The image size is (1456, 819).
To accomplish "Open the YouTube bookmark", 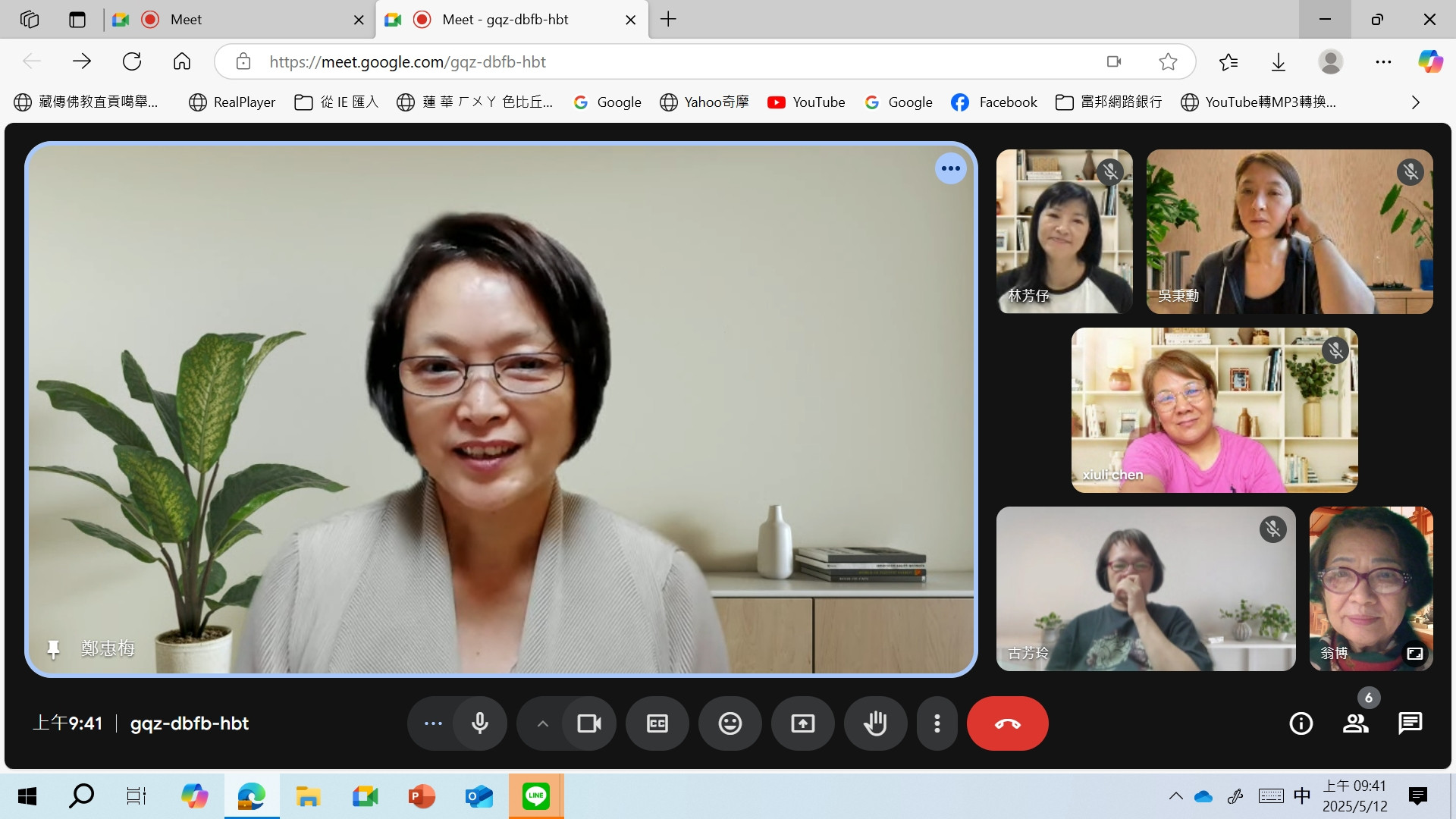I will [806, 102].
